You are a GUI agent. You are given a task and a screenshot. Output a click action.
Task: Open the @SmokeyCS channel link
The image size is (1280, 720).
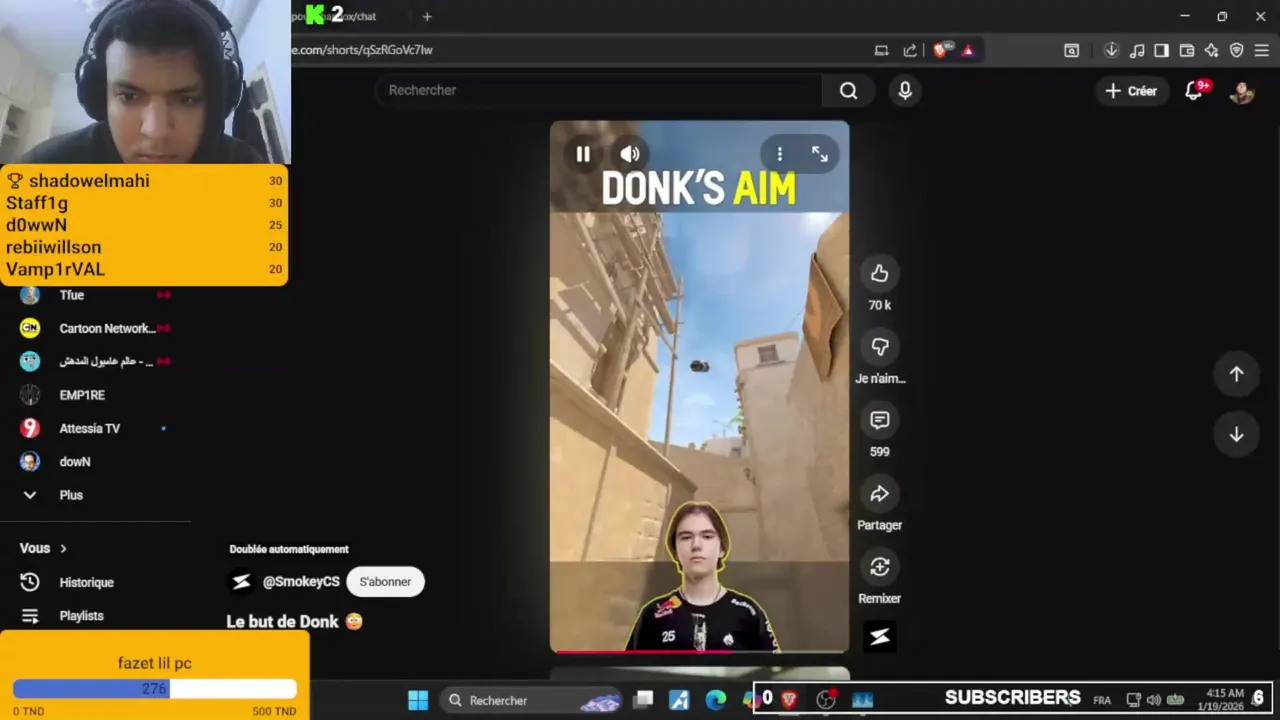(301, 582)
